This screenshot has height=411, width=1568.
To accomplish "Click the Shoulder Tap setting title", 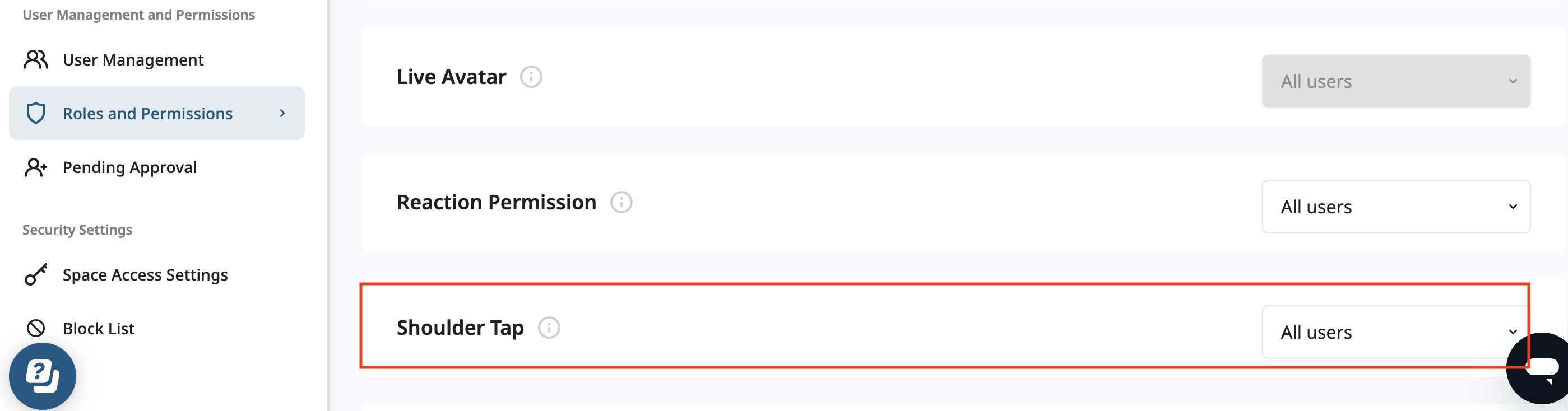I will click(460, 328).
